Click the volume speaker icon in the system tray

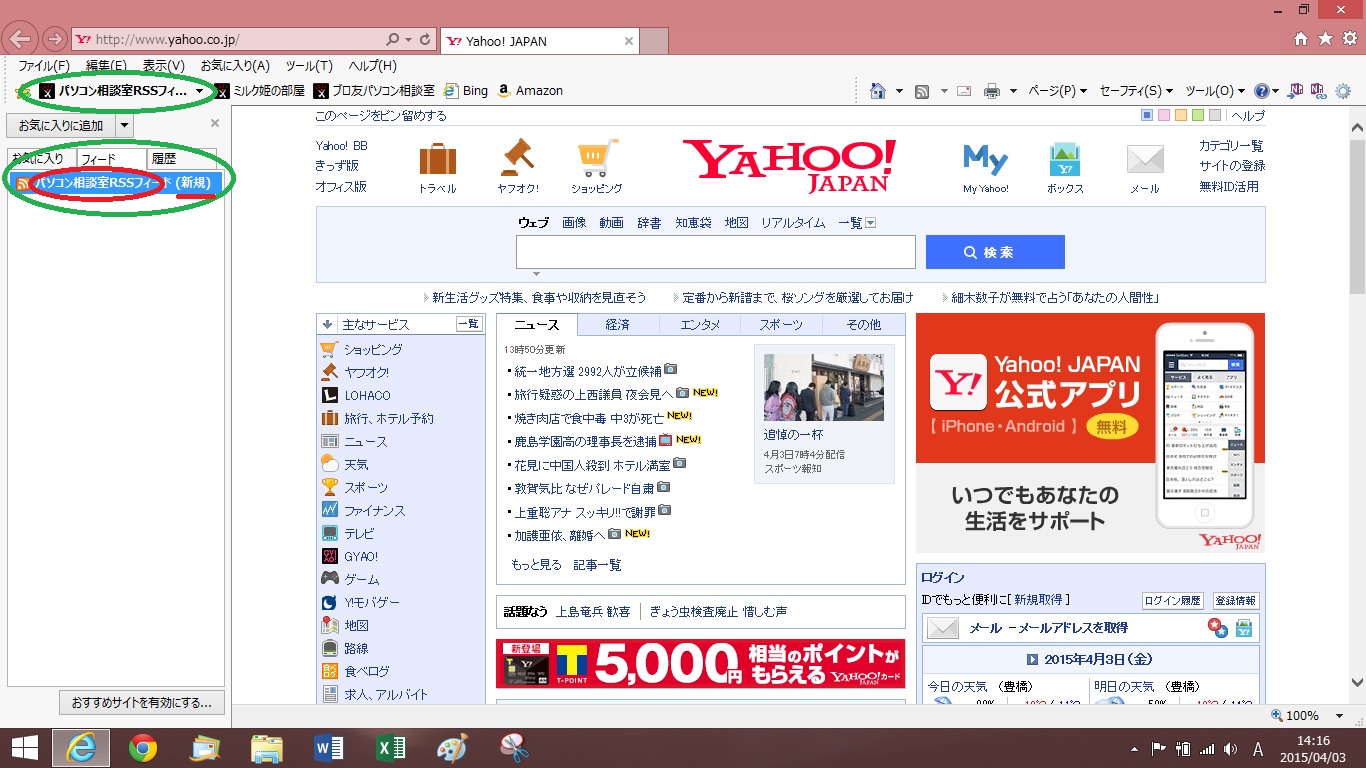pos(1229,748)
